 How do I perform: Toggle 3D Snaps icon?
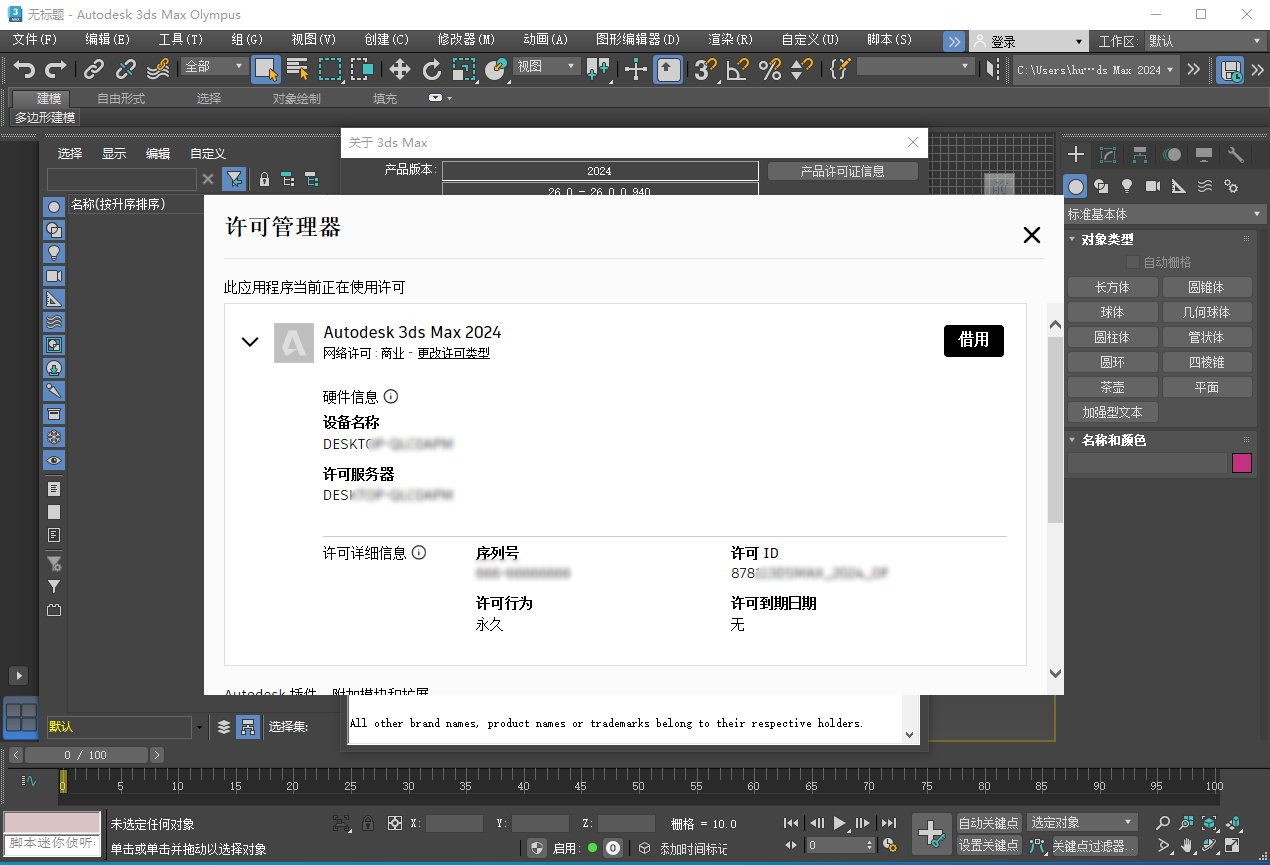coord(706,69)
